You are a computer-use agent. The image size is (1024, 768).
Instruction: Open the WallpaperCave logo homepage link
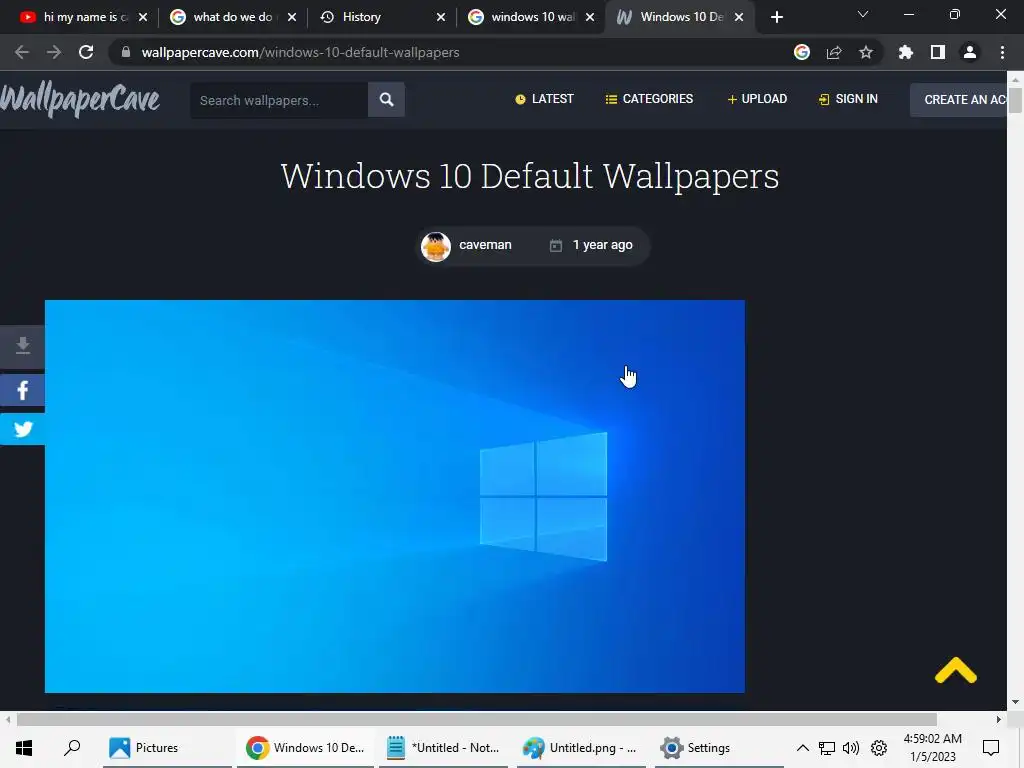(80, 100)
